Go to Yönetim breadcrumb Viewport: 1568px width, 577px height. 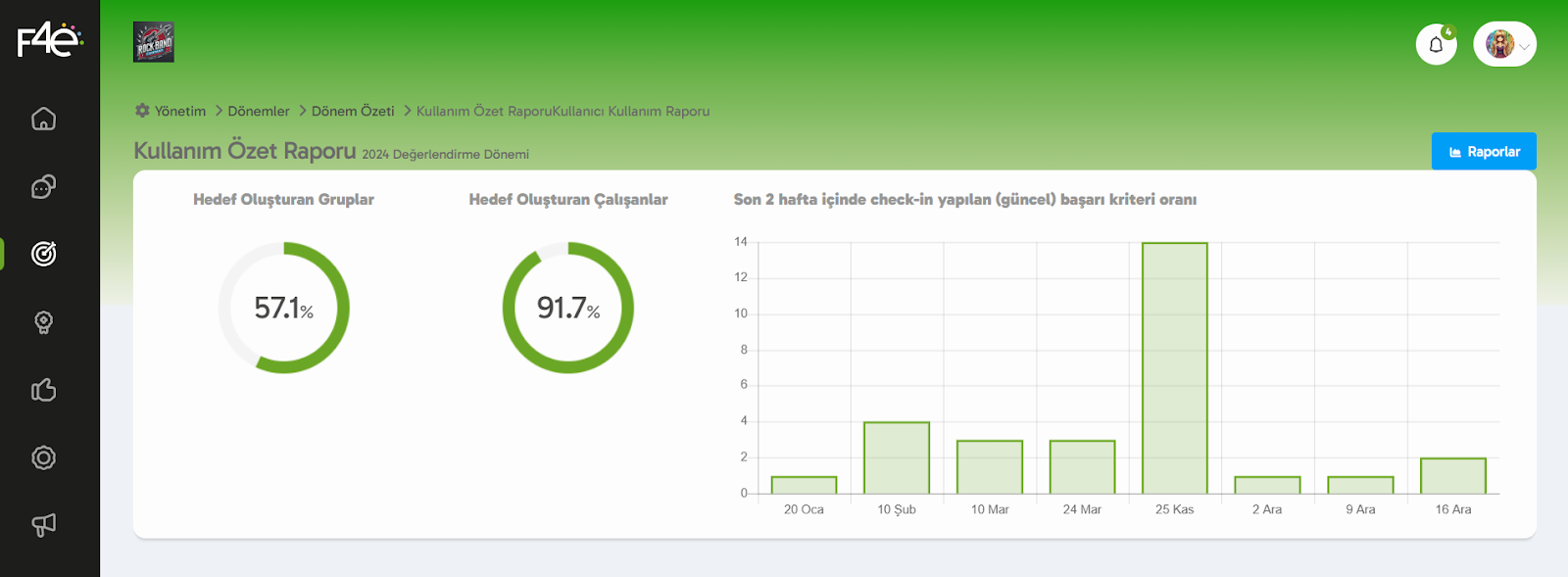pyautogui.click(x=179, y=112)
